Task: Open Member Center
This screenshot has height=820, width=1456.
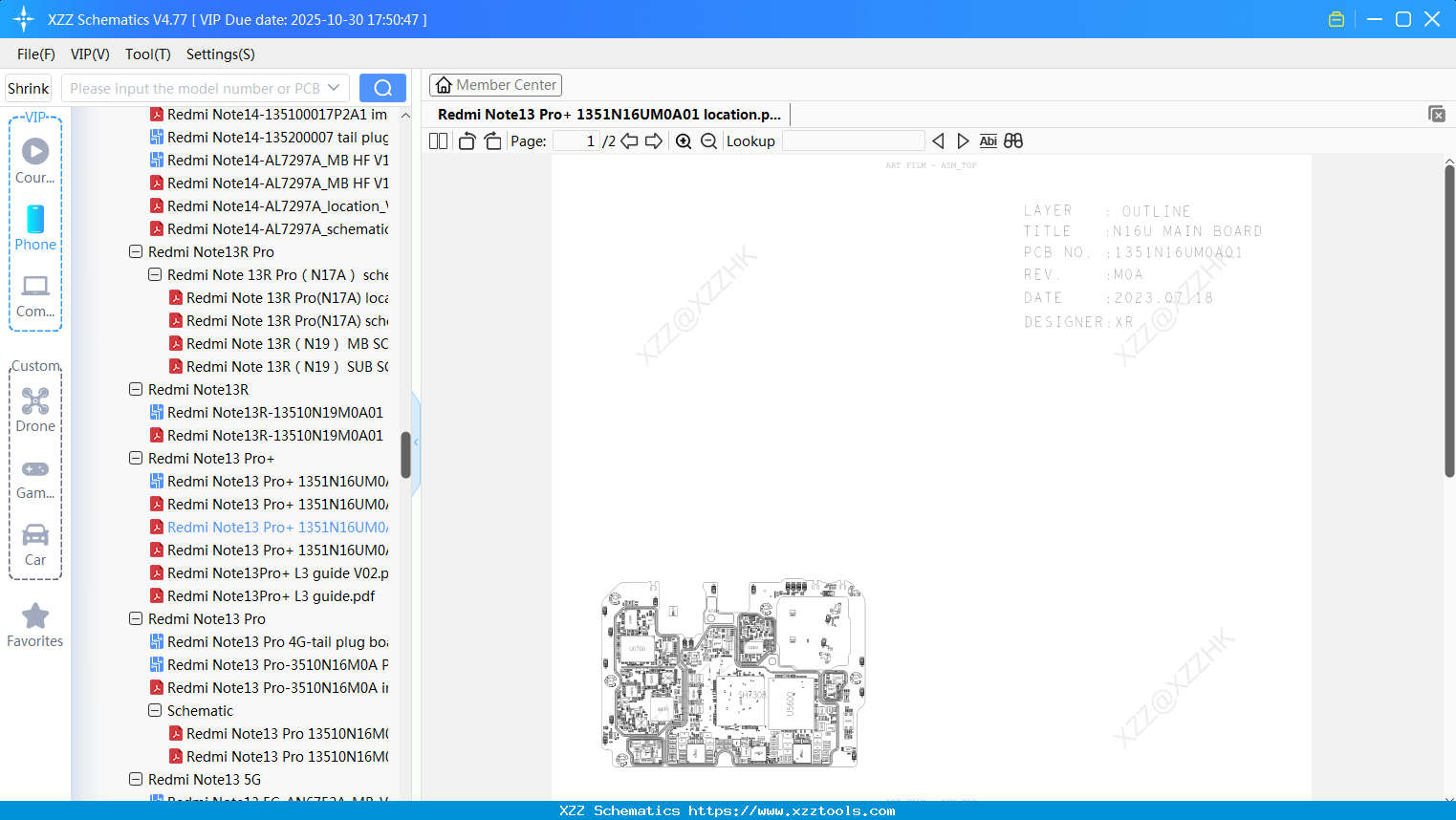Action: 495,85
